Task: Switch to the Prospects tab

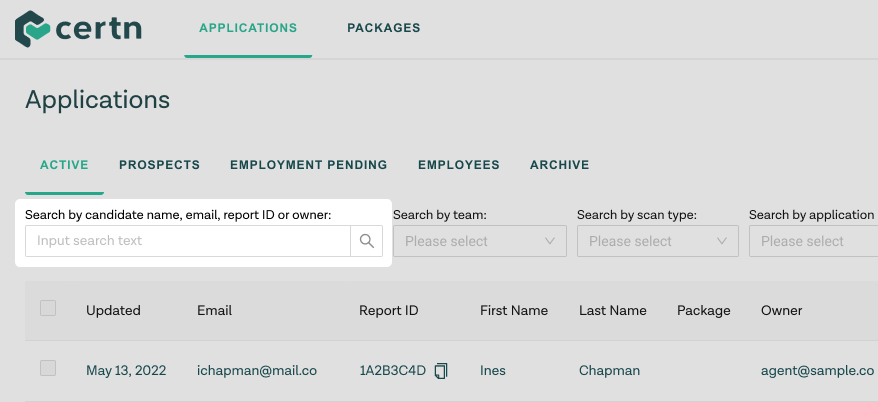Action: [x=159, y=165]
